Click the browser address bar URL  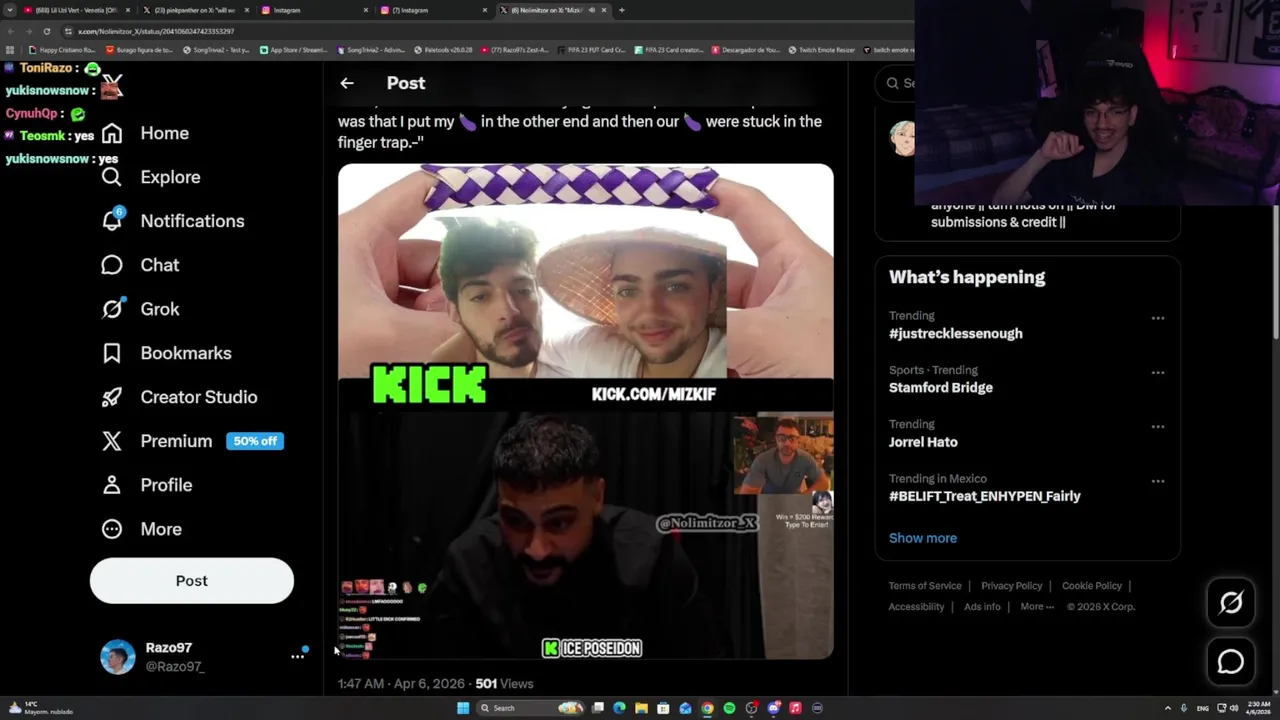[156, 31]
